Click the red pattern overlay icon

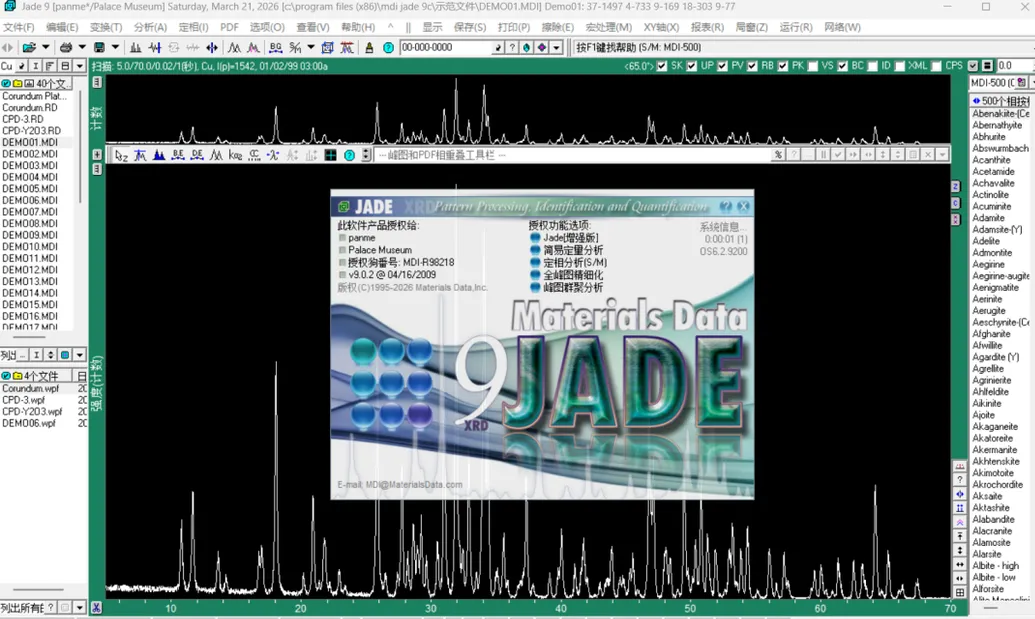(347, 48)
